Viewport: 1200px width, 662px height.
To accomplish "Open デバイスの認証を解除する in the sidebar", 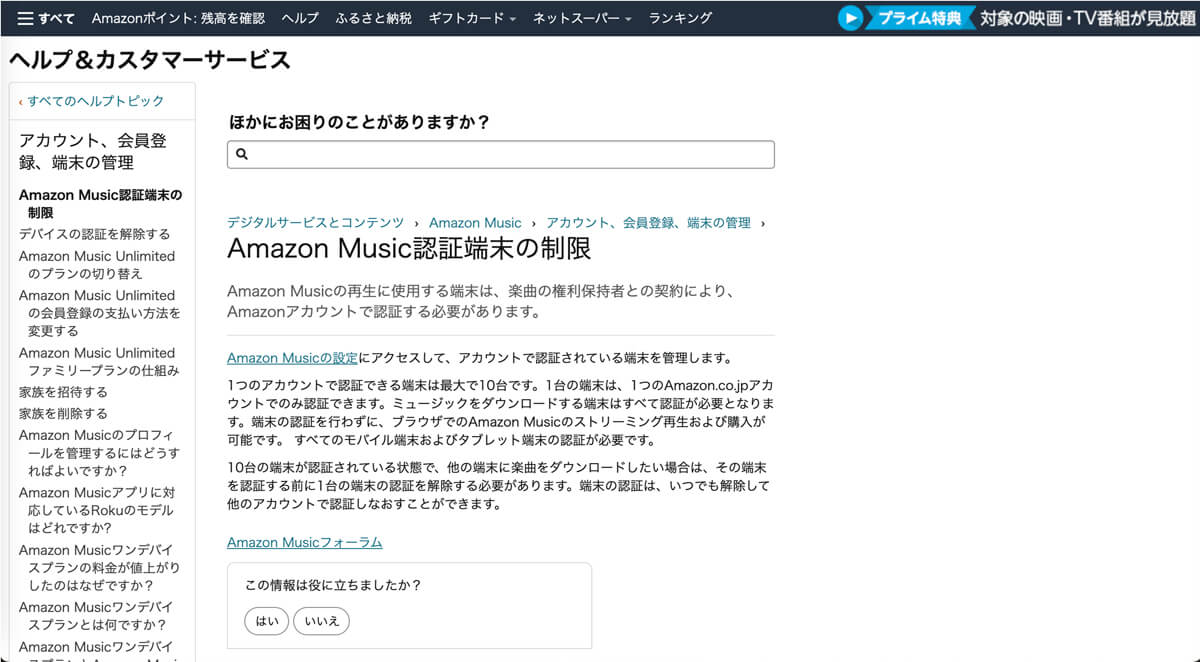I will tap(95, 234).
